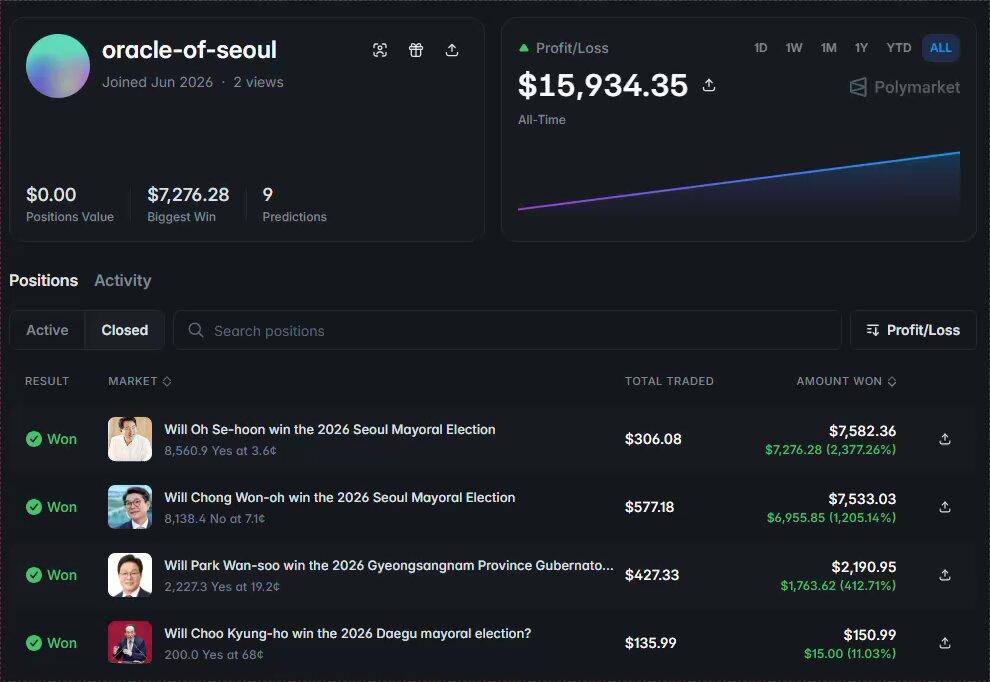Open the Activity tab
The width and height of the screenshot is (990, 682).
122,280
